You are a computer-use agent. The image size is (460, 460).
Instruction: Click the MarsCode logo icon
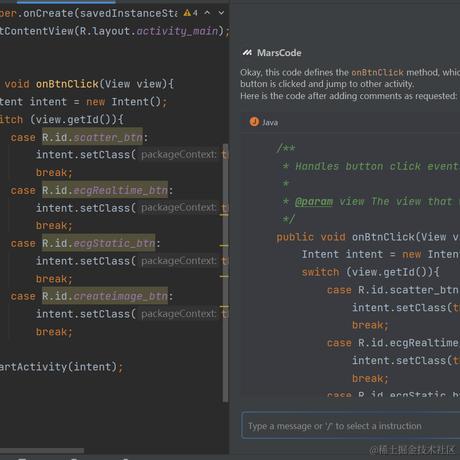[247, 53]
